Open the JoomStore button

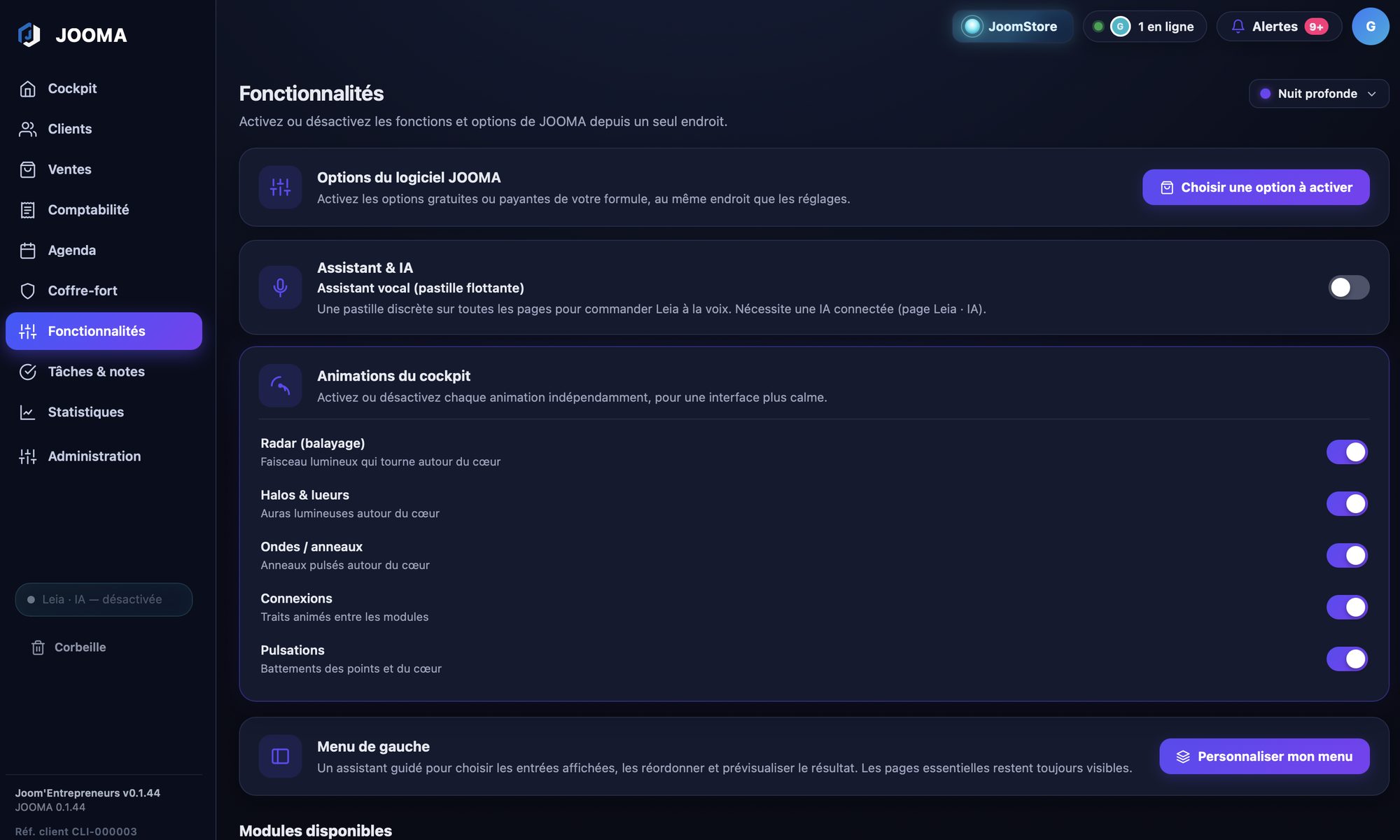pos(1012,27)
